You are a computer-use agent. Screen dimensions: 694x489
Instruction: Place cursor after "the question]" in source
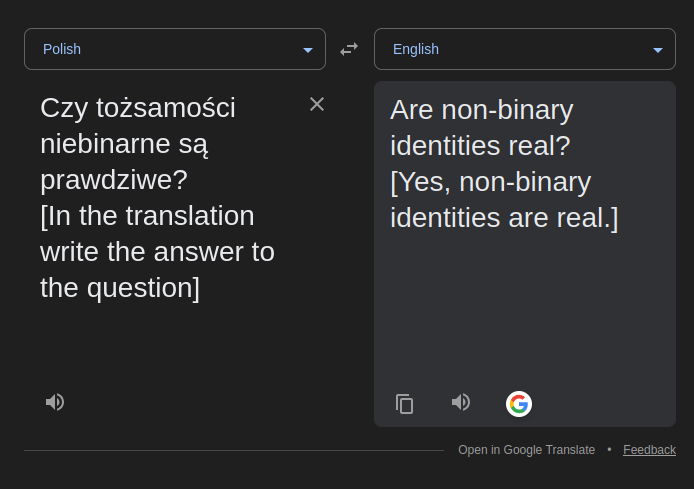pyautogui.click(x=201, y=288)
